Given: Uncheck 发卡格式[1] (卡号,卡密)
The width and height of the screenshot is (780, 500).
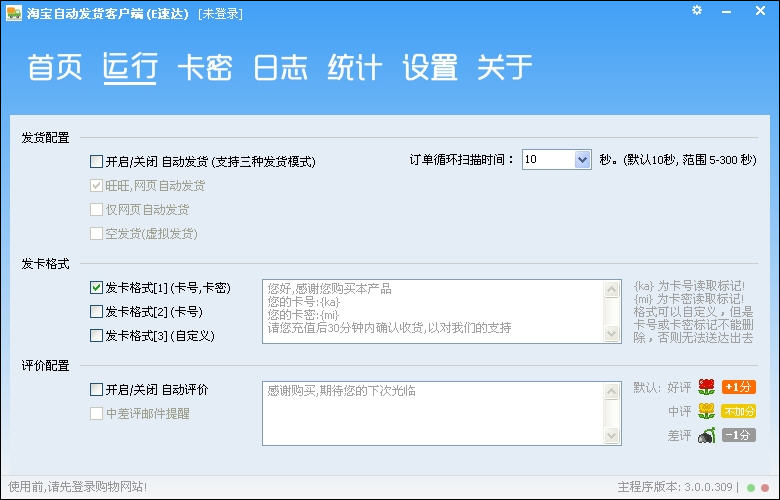Looking at the screenshot, I should click(96, 288).
